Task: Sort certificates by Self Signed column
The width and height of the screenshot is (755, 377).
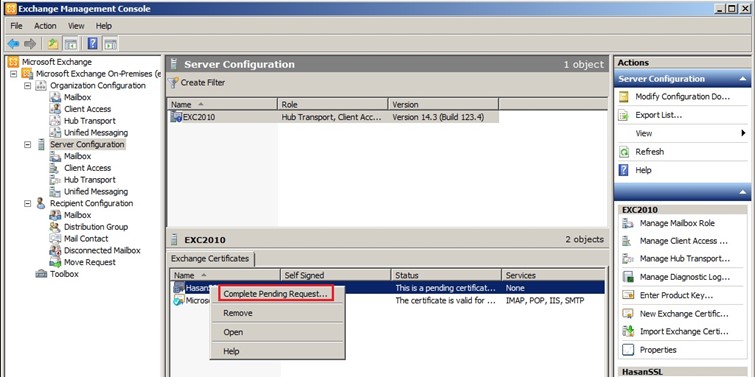Action: (335, 275)
